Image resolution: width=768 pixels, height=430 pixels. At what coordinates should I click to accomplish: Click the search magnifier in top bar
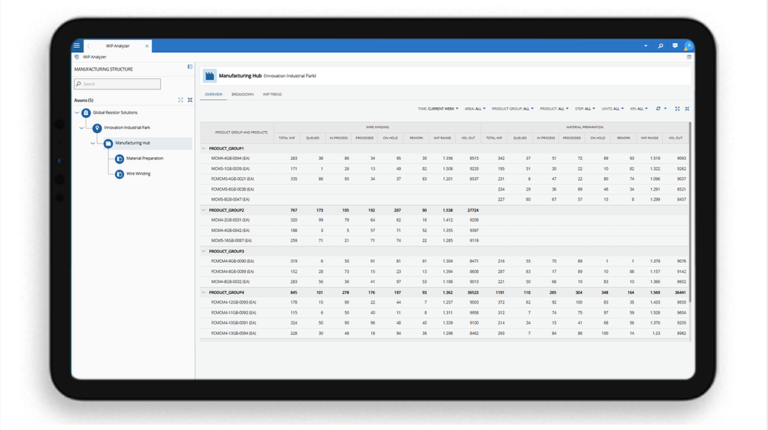tap(660, 46)
